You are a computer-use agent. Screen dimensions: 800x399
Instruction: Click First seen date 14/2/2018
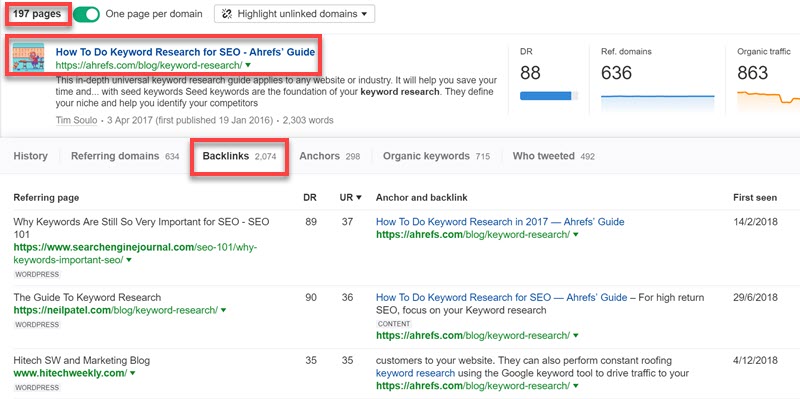756,222
